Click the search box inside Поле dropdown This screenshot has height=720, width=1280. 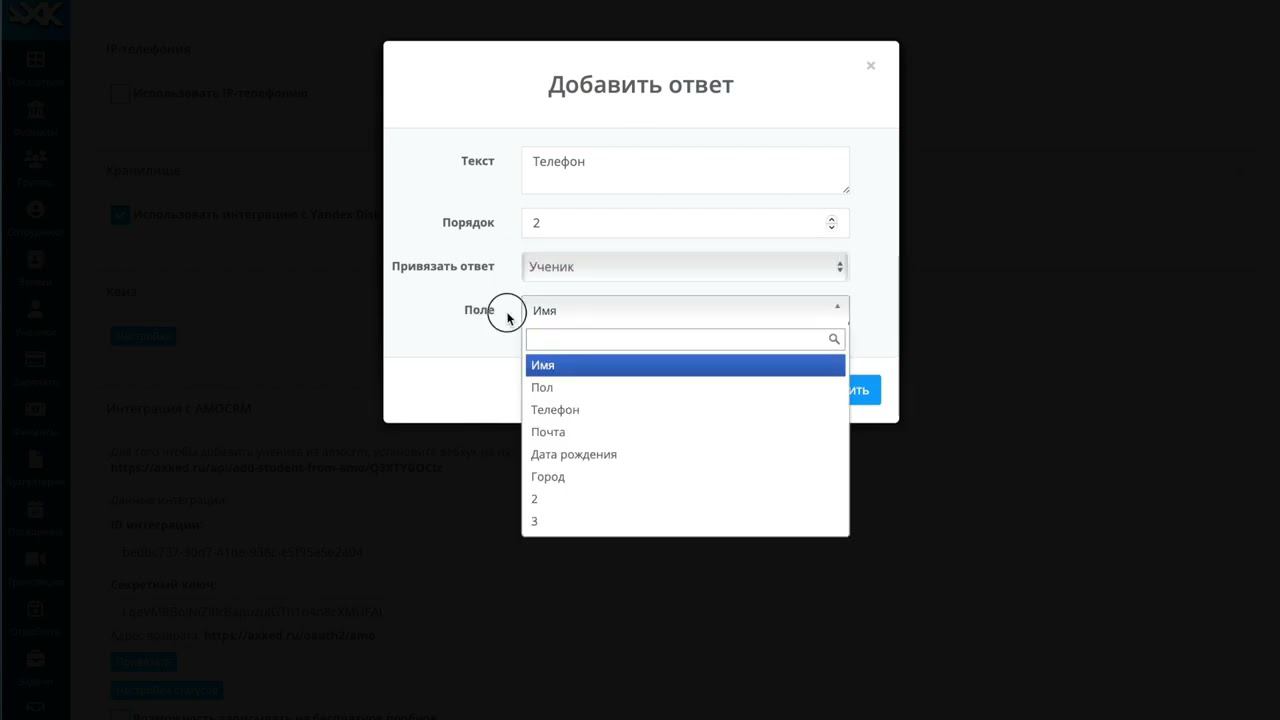pos(685,339)
